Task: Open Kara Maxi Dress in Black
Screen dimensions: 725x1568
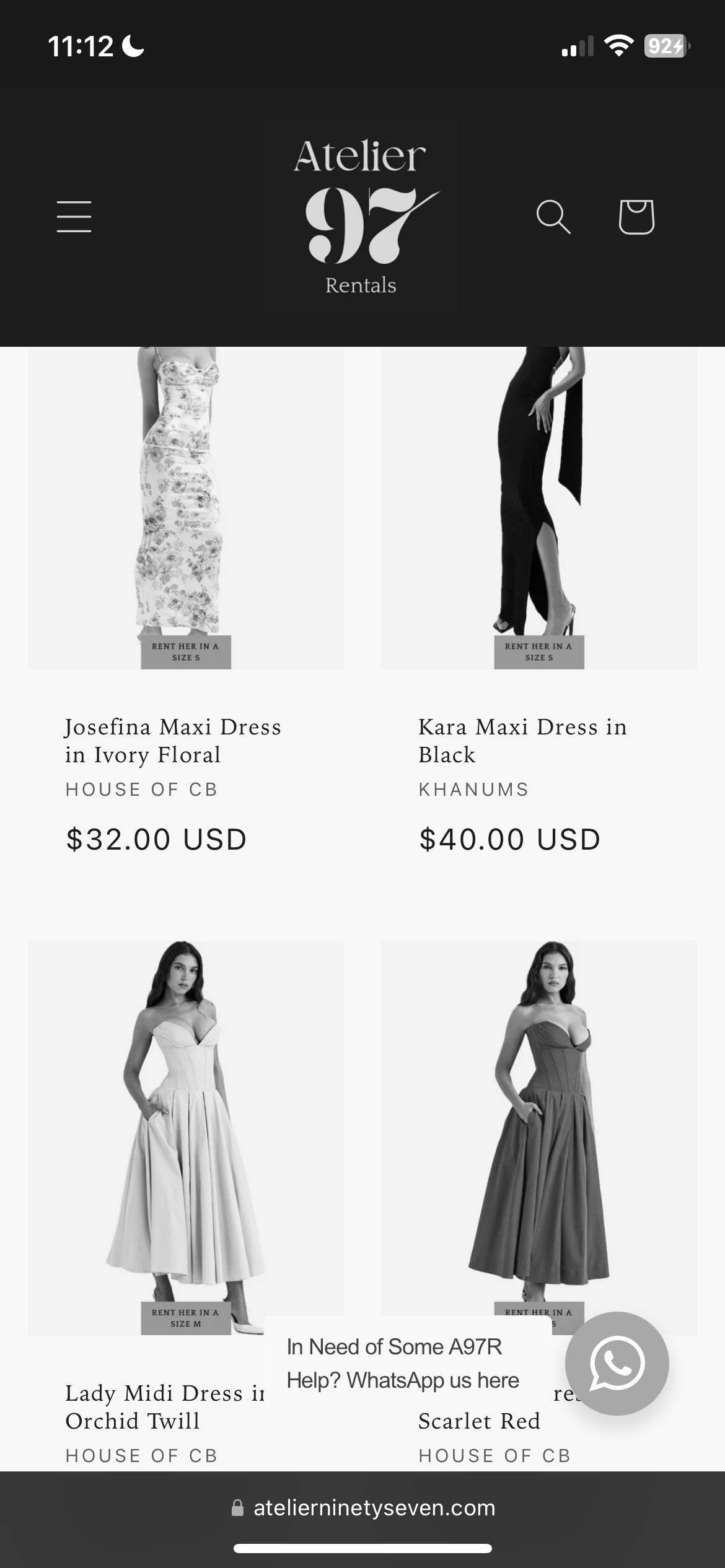Action: click(522, 741)
